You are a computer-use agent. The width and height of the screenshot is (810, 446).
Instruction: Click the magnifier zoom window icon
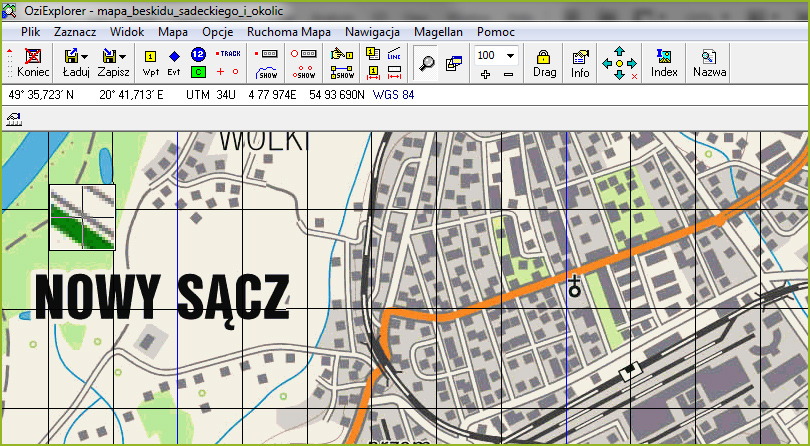coord(427,62)
